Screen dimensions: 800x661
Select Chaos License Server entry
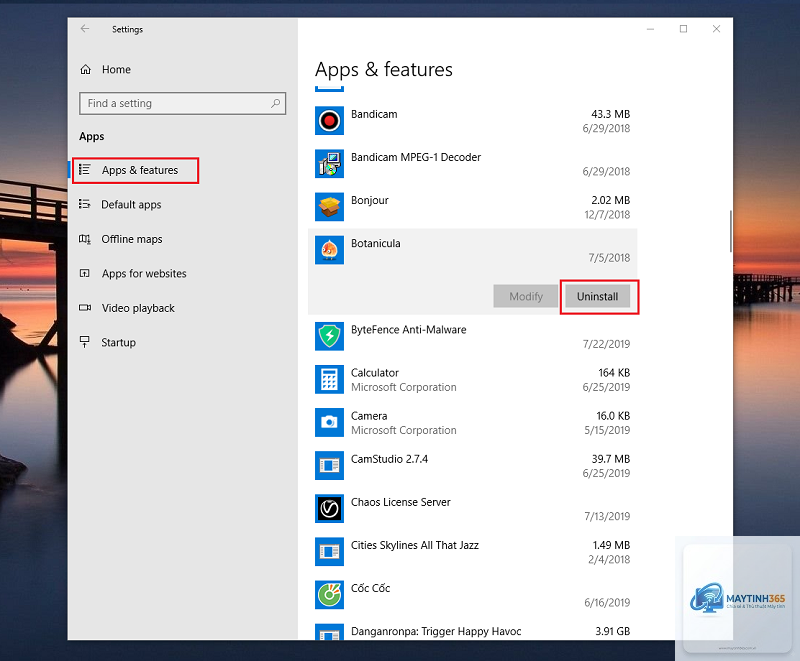point(401,502)
